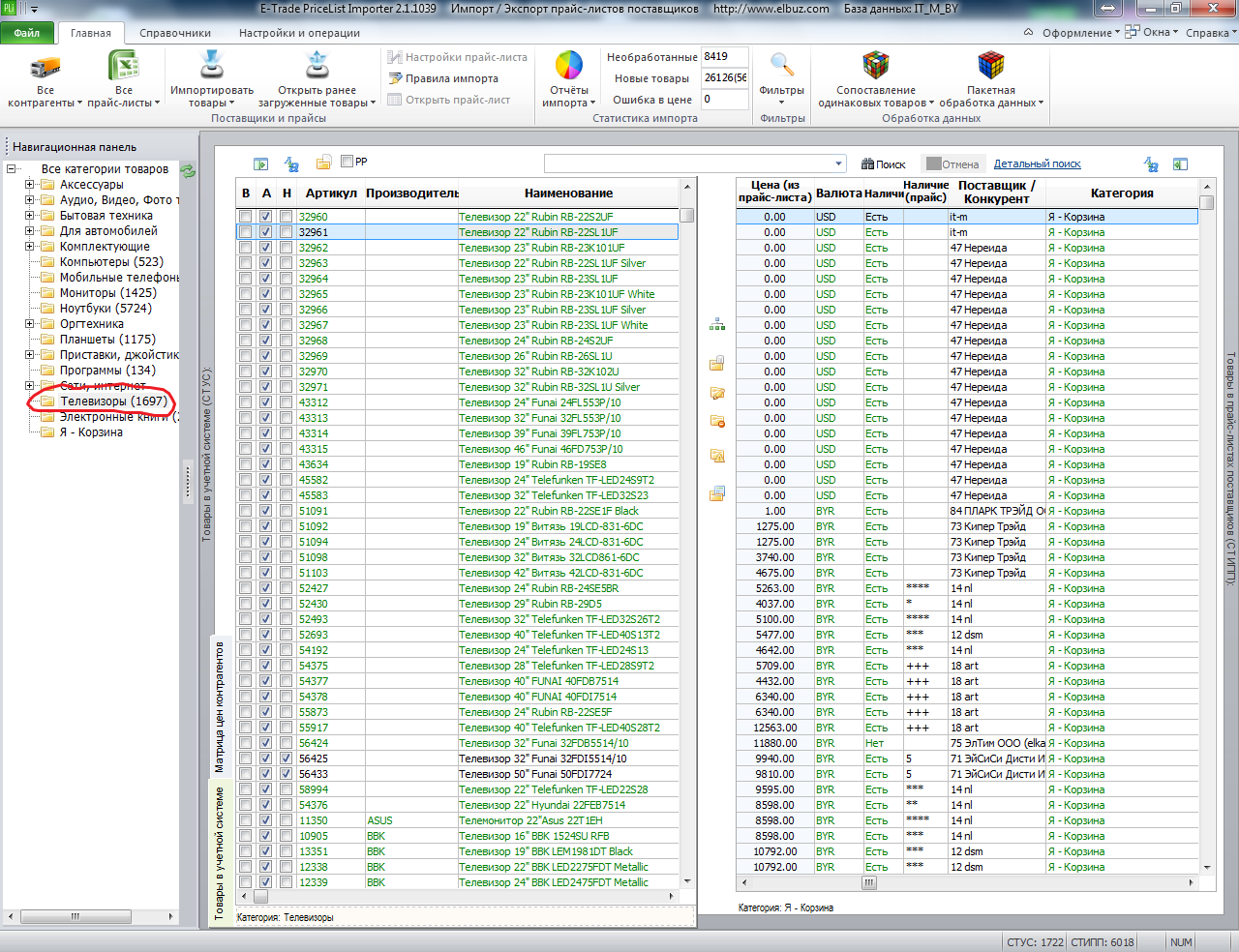Check column B box for article 32960
1239x952 pixels.
[x=246, y=217]
